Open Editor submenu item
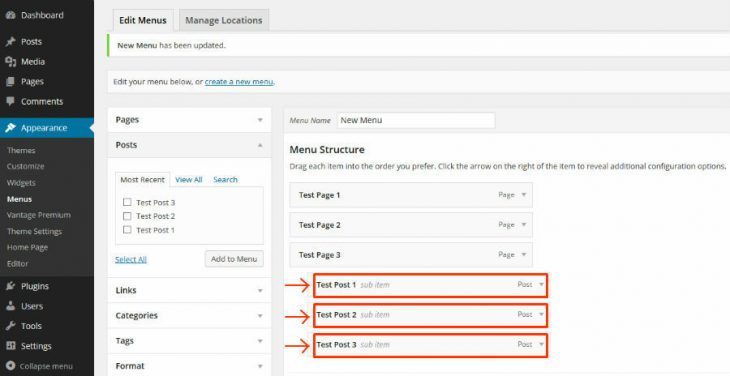The height and width of the screenshot is (376, 730). click(18, 263)
